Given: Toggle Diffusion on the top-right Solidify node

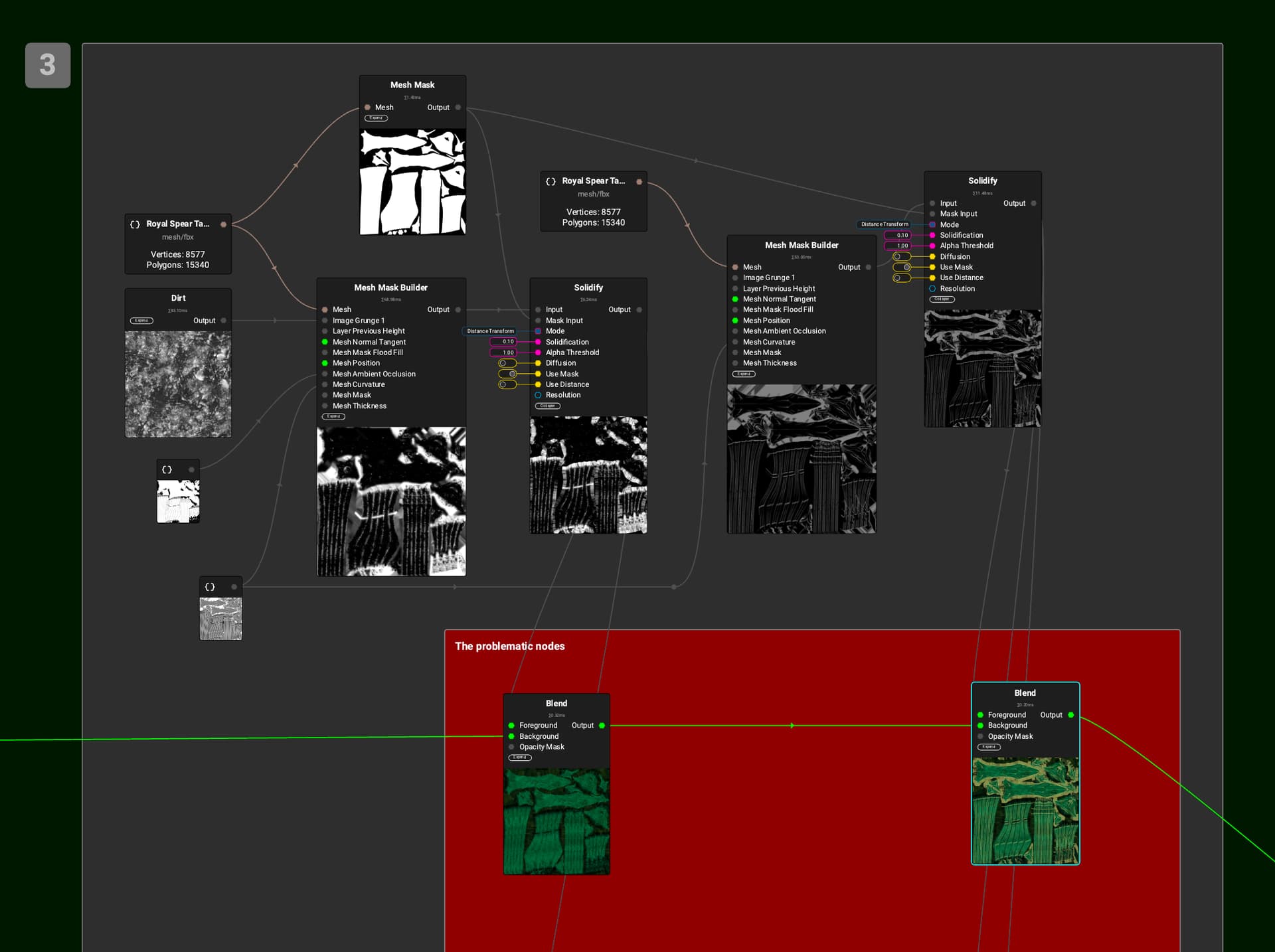Looking at the screenshot, I should pyautogui.click(x=901, y=257).
